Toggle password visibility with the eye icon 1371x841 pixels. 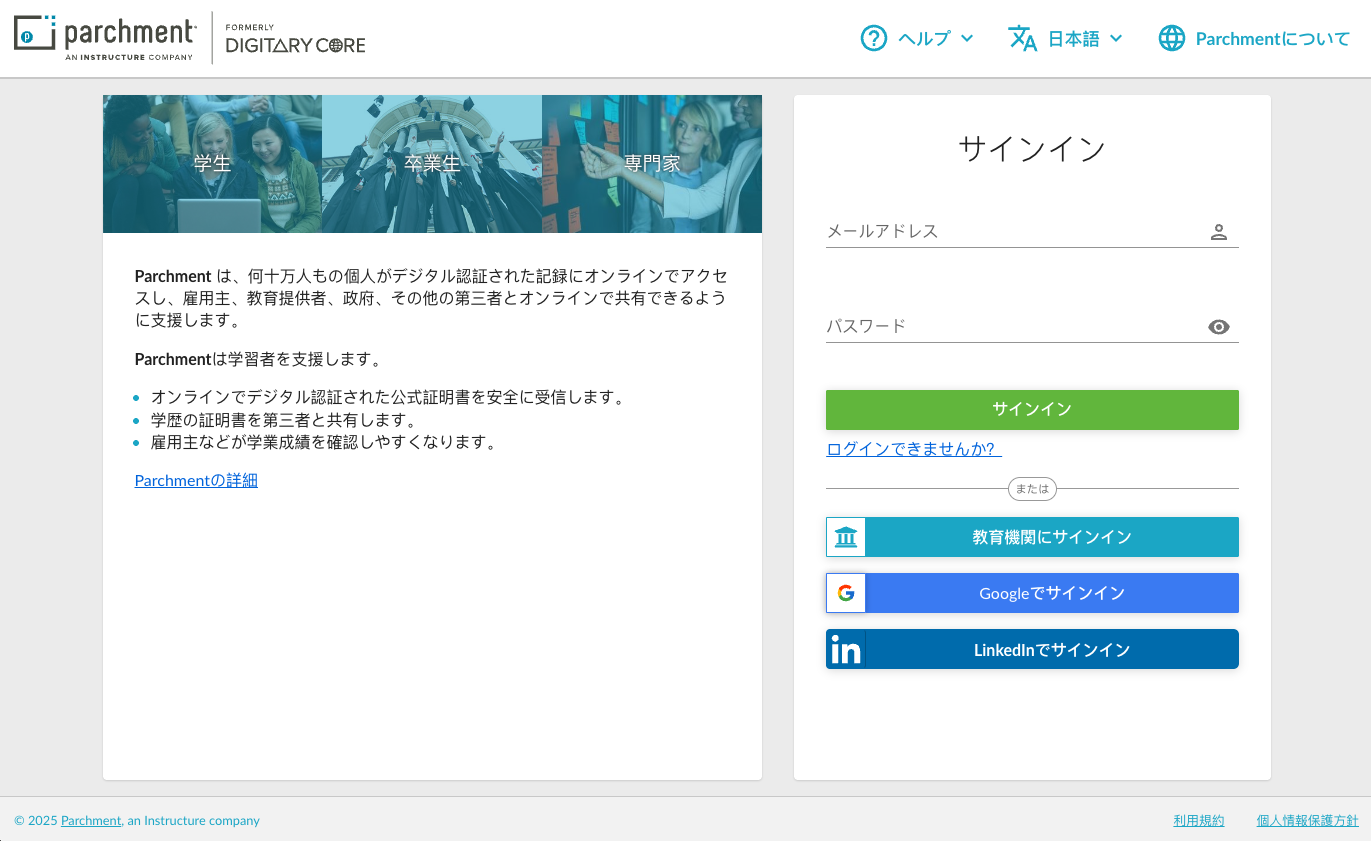click(x=1218, y=327)
